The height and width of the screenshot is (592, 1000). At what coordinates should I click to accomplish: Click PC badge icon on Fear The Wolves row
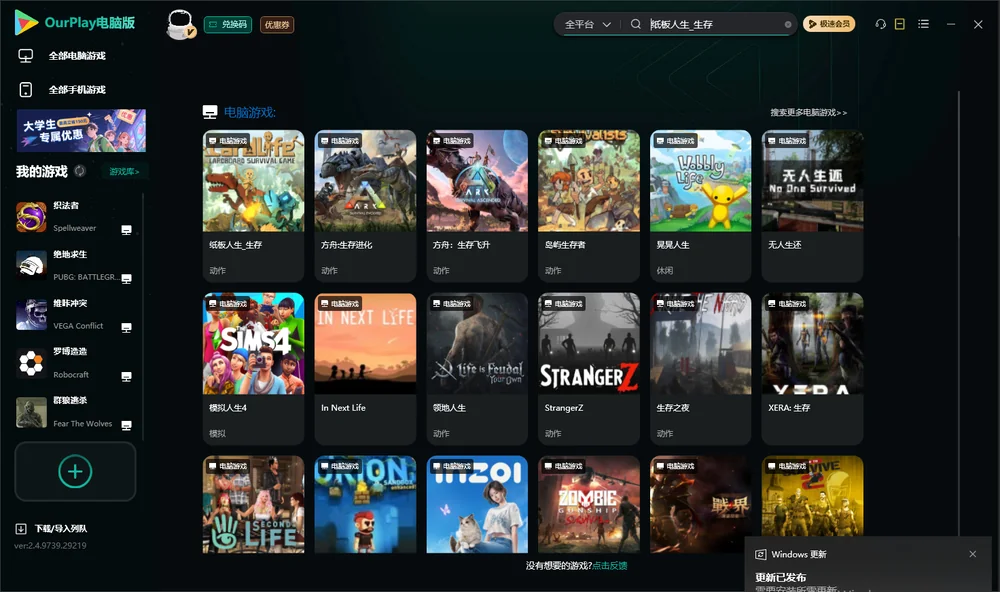coord(126,426)
